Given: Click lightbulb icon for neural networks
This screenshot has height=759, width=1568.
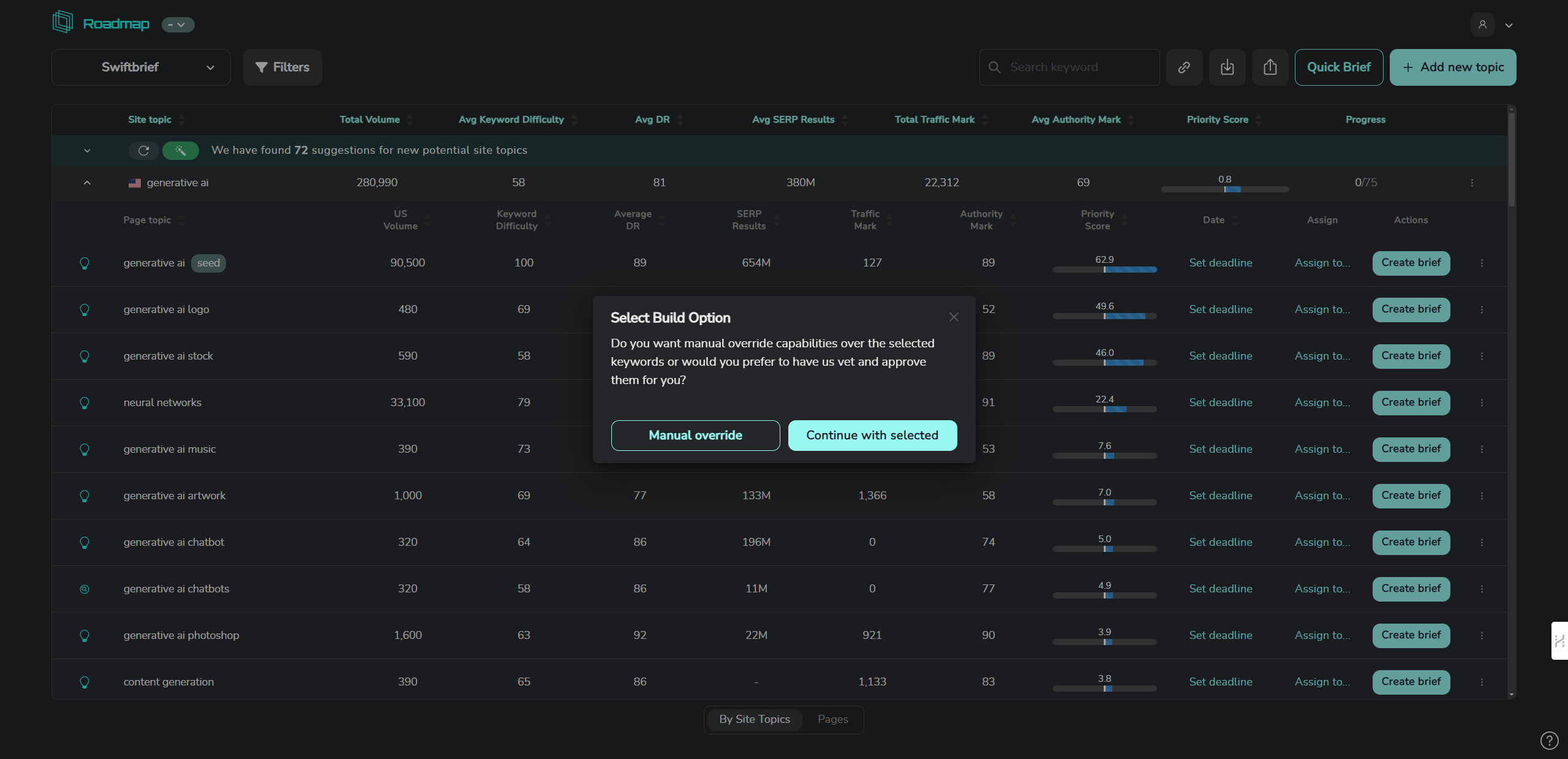Looking at the screenshot, I should 85,403.
